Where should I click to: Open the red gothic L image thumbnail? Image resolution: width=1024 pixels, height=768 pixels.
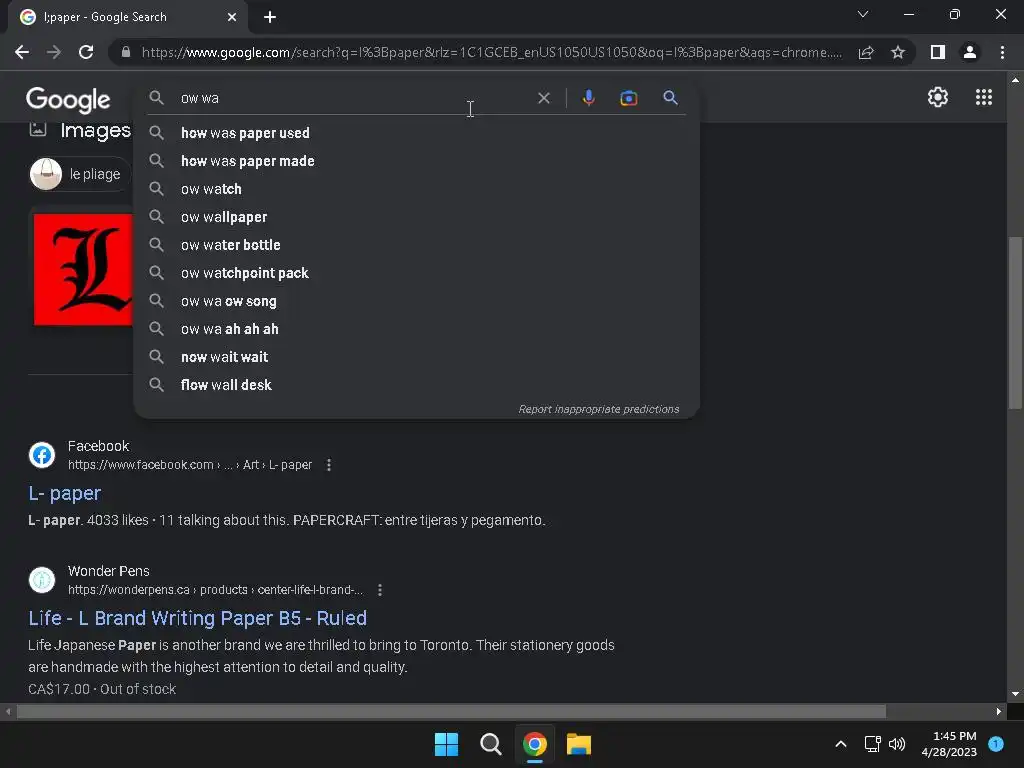tap(83, 269)
